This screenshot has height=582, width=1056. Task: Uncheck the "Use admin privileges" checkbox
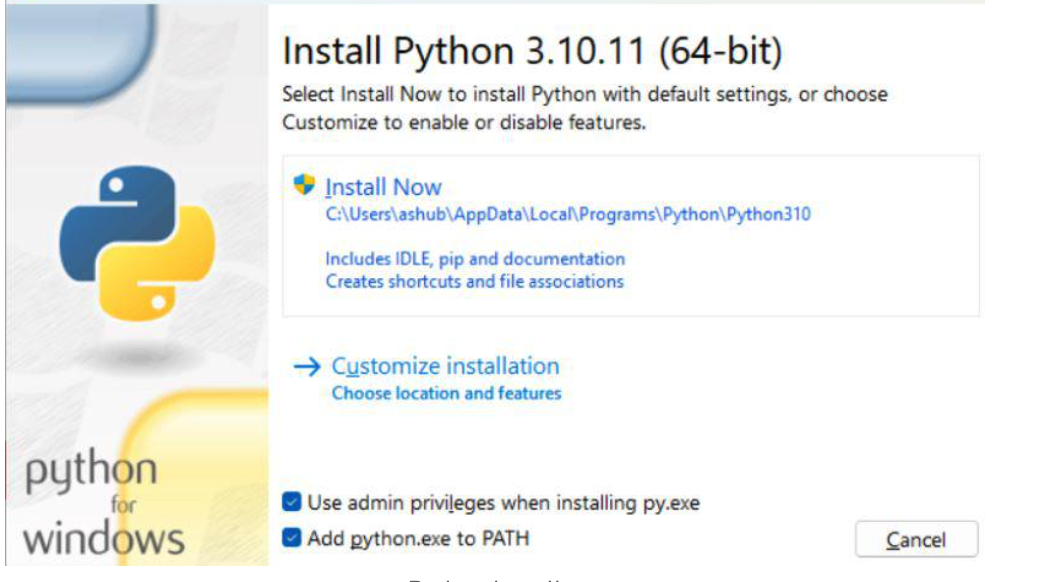(291, 502)
